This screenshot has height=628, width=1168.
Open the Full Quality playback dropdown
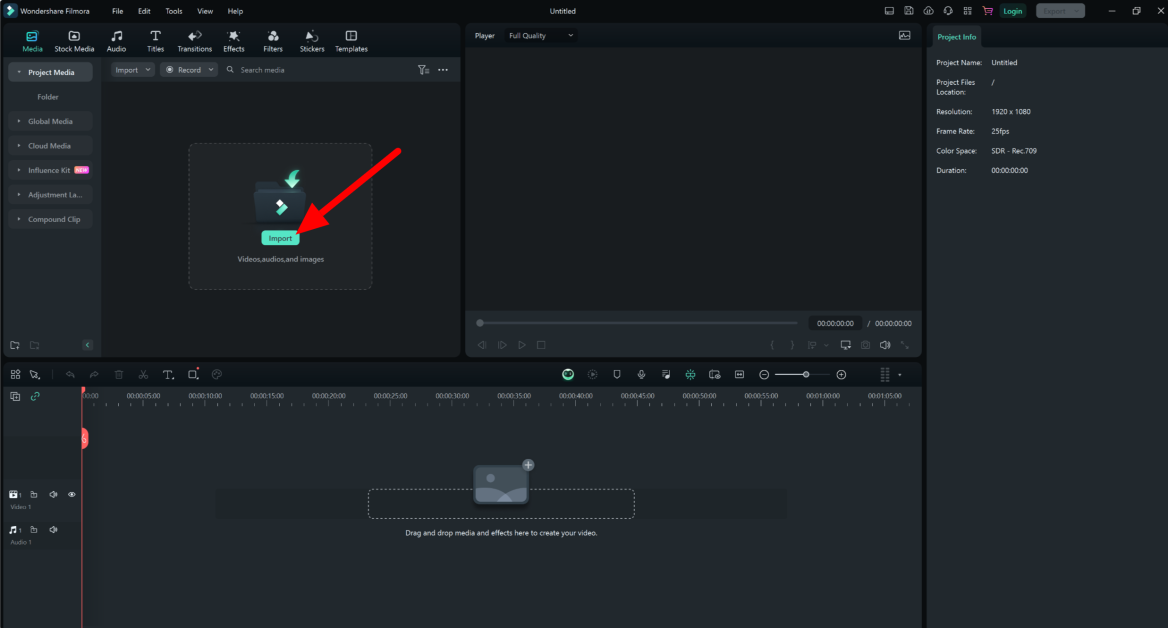[540, 35]
